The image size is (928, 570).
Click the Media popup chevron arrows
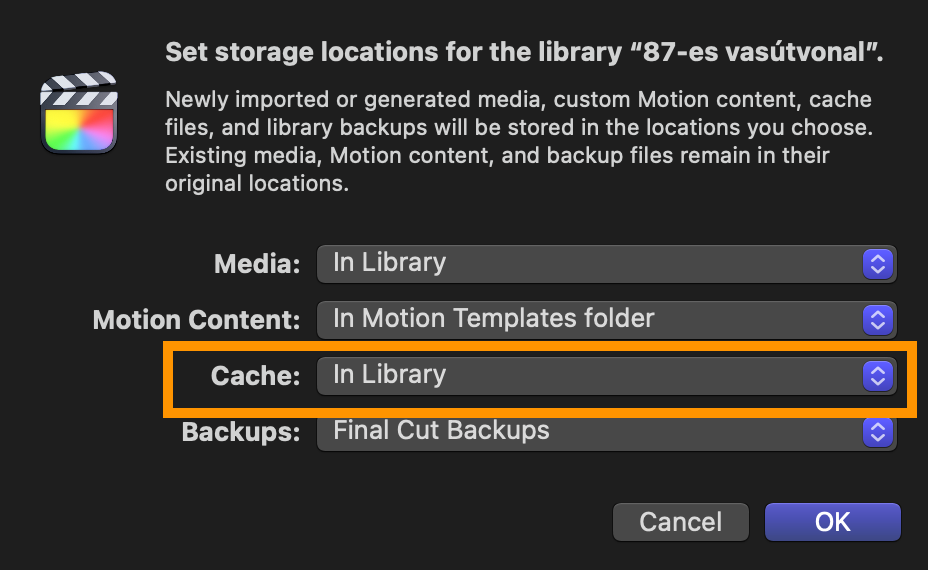tap(878, 264)
